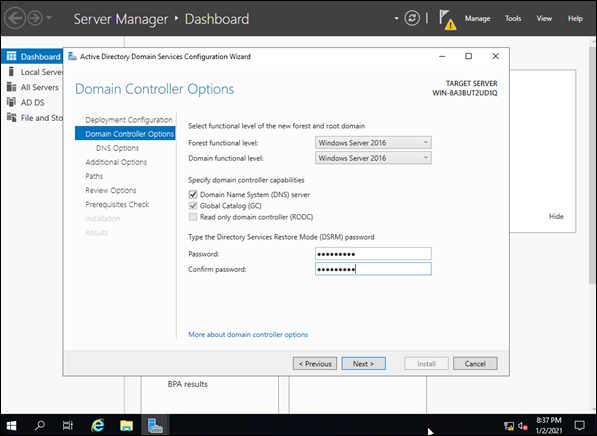This screenshot has height=436, width=597.
Task: Go to Deployment Configuration step
Action: [x=129, y=120]
